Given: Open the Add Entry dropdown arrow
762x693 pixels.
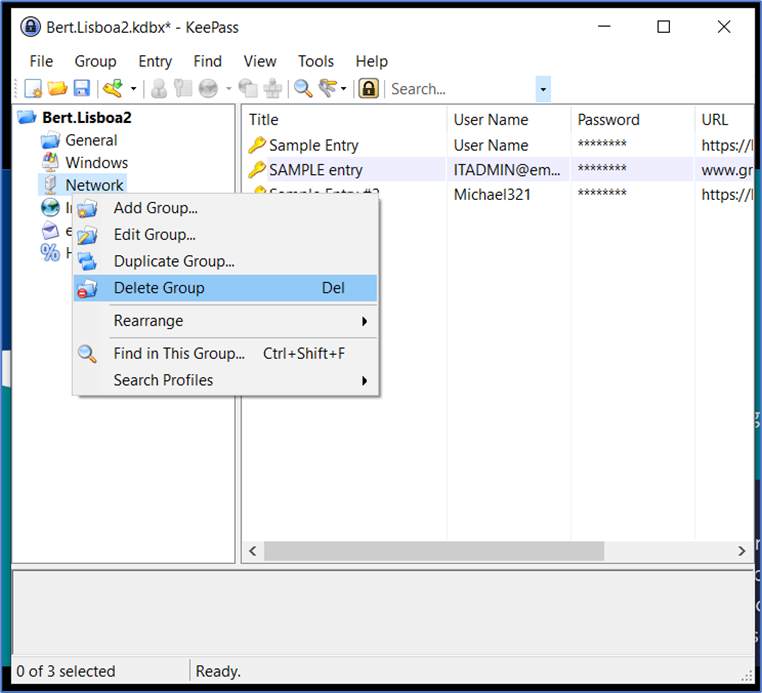Looking at the screenshot, I should tap(133, 89).
